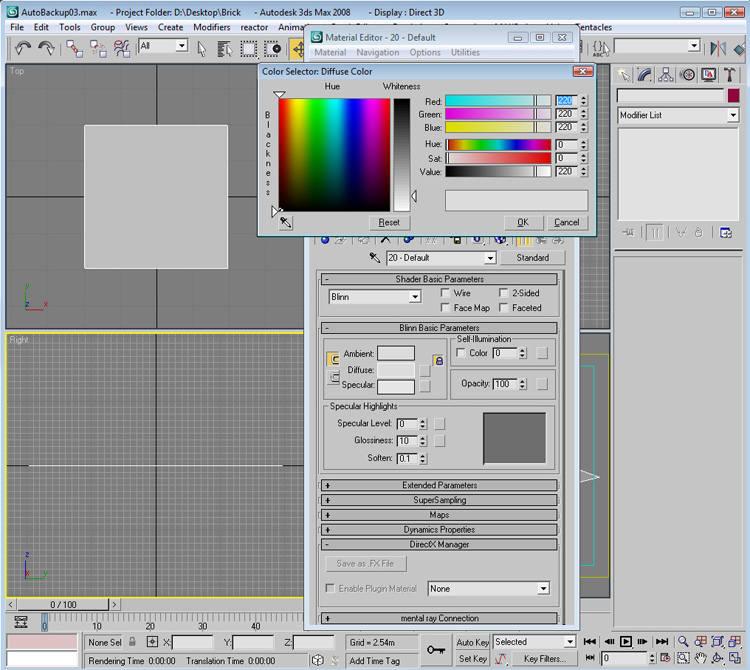Open the Utilities hammer panel tab
Viewport: 750px width, 670px height.
coord(731,75)
